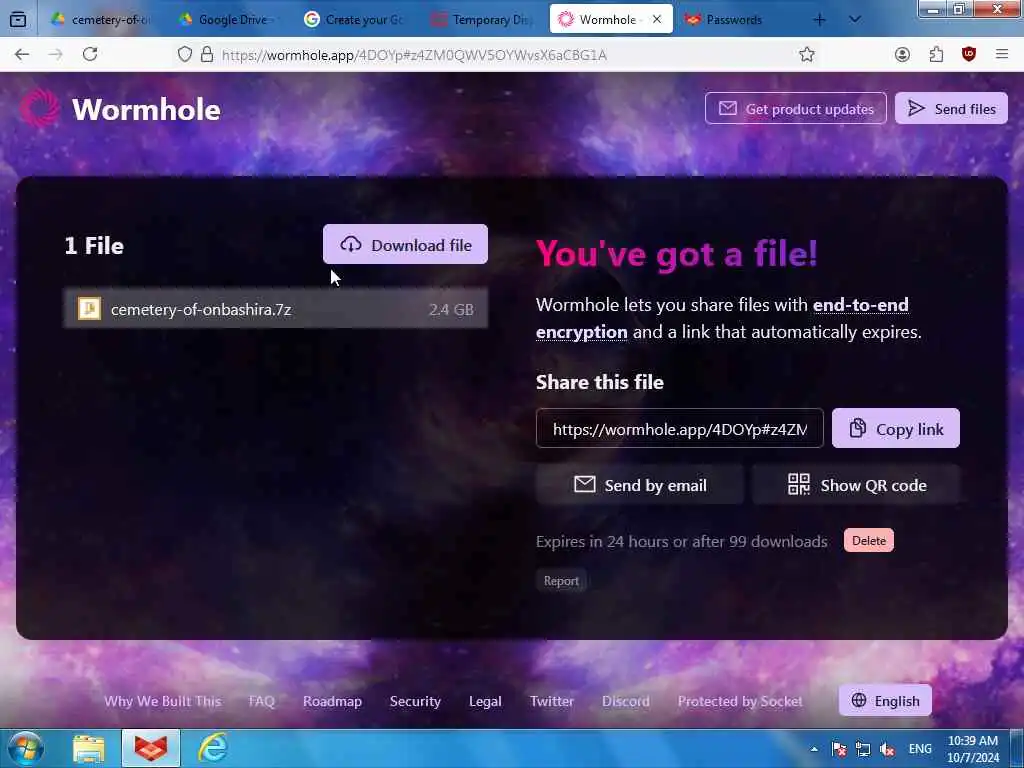Reload the page with the refresh icon
This screenshot has width=1024, height=768.
tap(90, 54)
